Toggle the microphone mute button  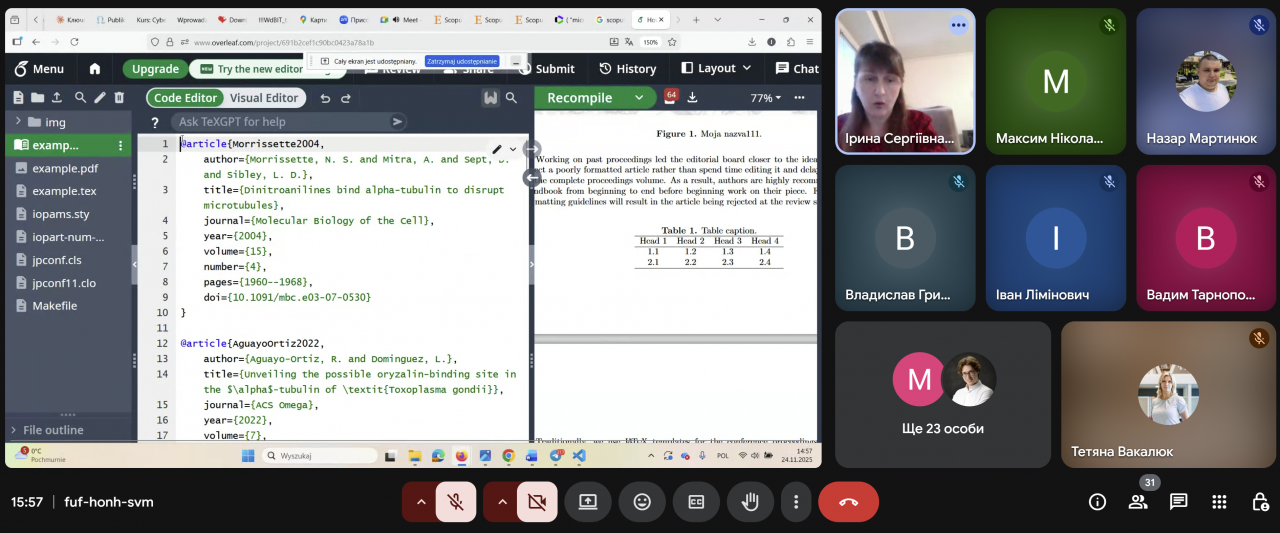(456, 502)
